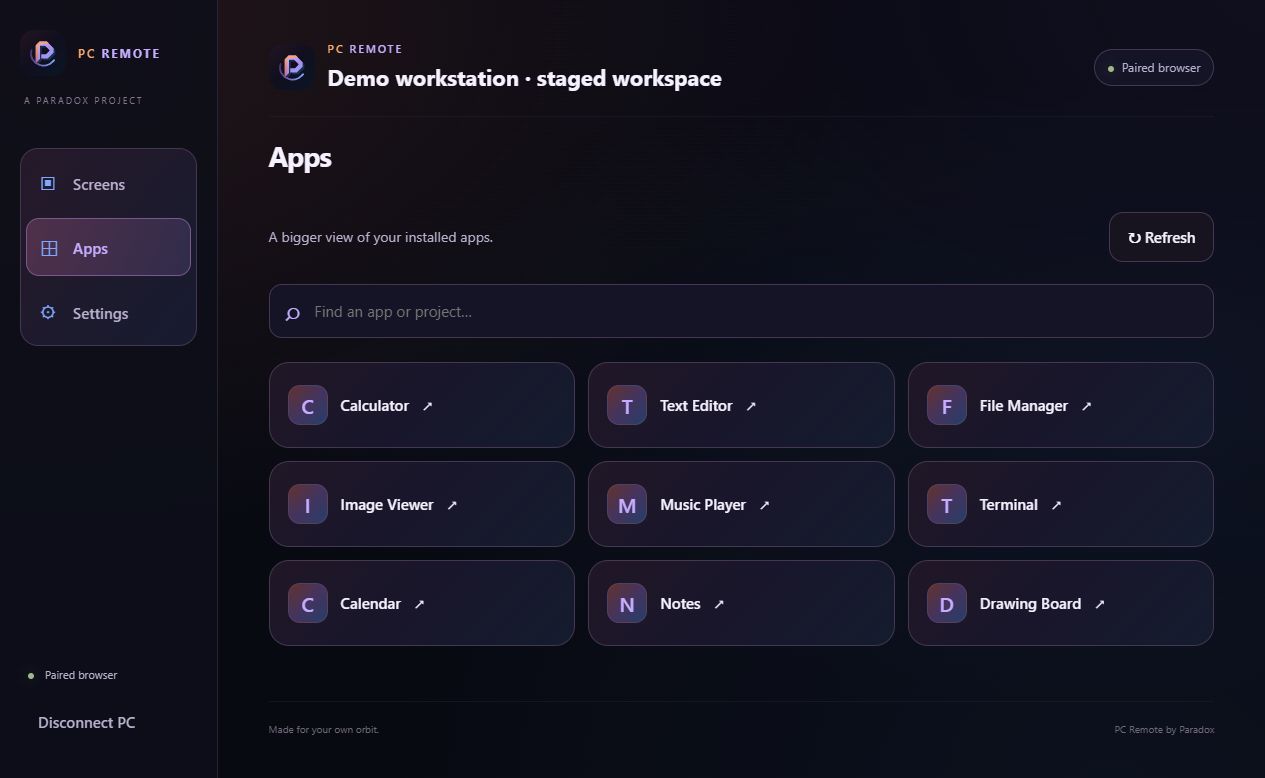Click the Image Viewer I icon
Screen dimensions: 1265x778
(x=308, y=505)
